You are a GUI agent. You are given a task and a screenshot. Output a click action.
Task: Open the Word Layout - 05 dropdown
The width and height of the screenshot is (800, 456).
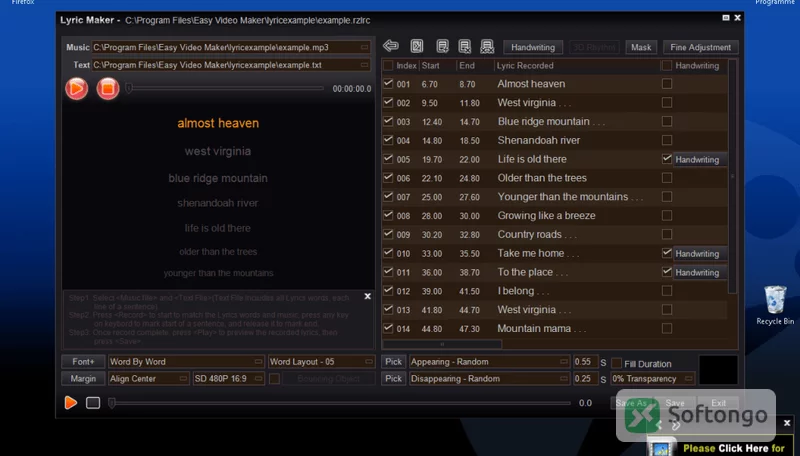click(321, 362)
